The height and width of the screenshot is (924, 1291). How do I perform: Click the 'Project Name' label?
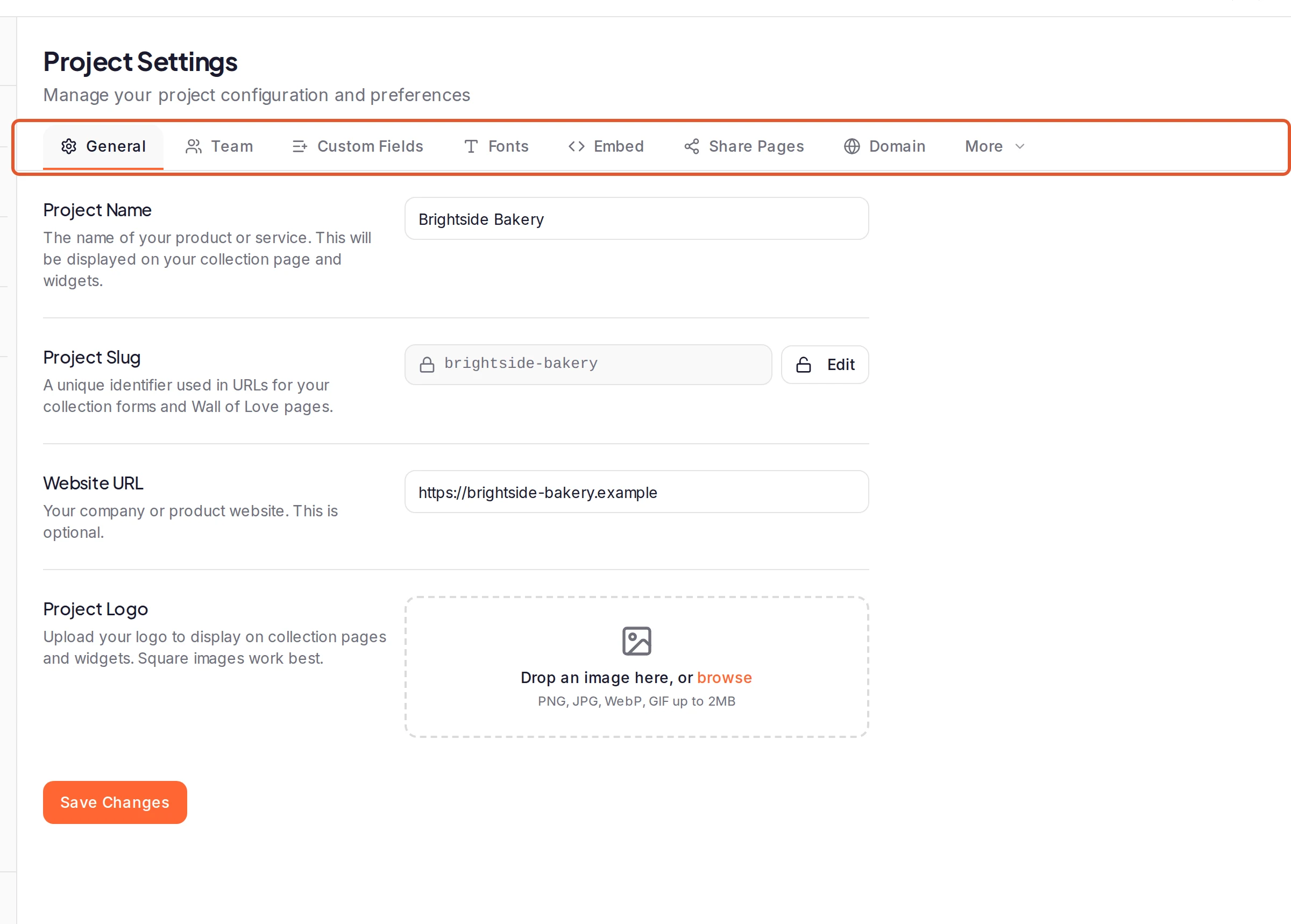[x=97, y=210]
